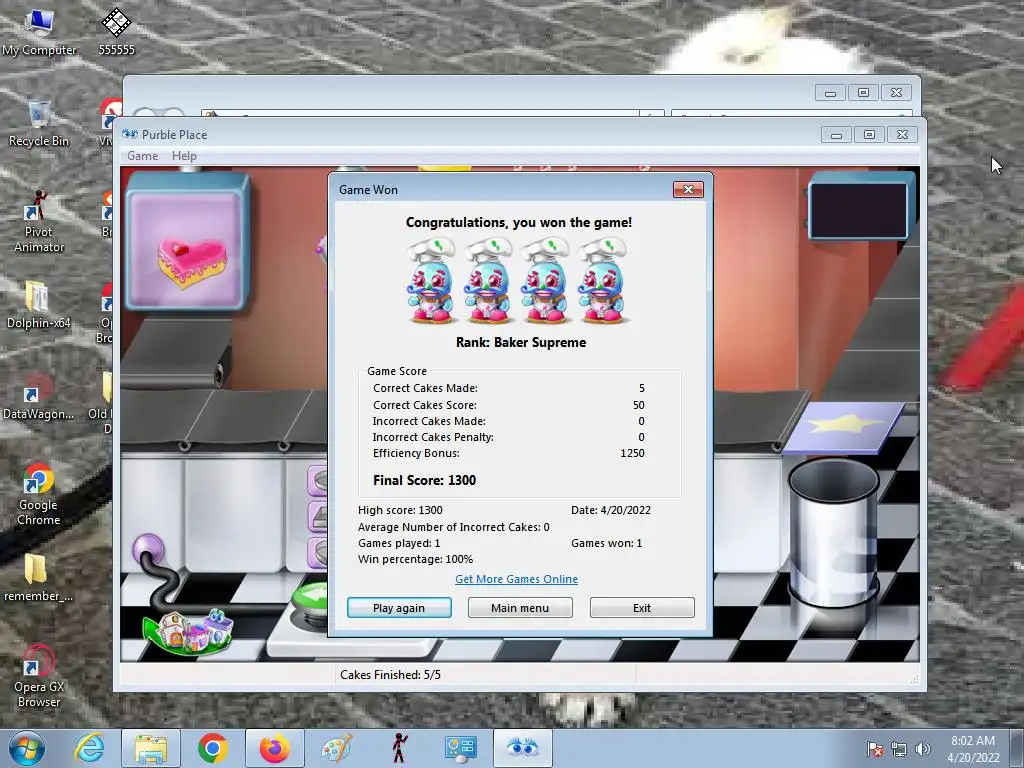Minimize the Purble Place window
Viewport: 1024px width, 768px height.
point(837,135)
